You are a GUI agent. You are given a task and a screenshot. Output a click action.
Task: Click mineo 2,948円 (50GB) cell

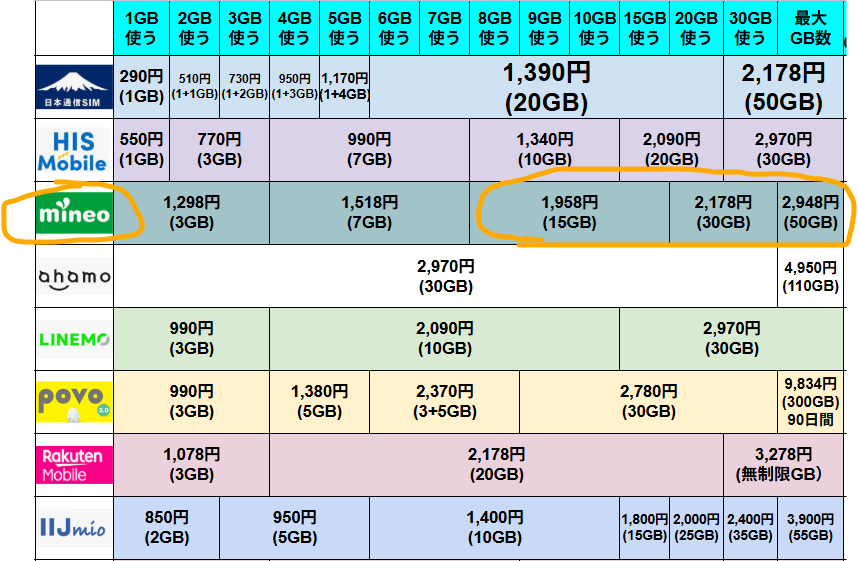[811, 213]
